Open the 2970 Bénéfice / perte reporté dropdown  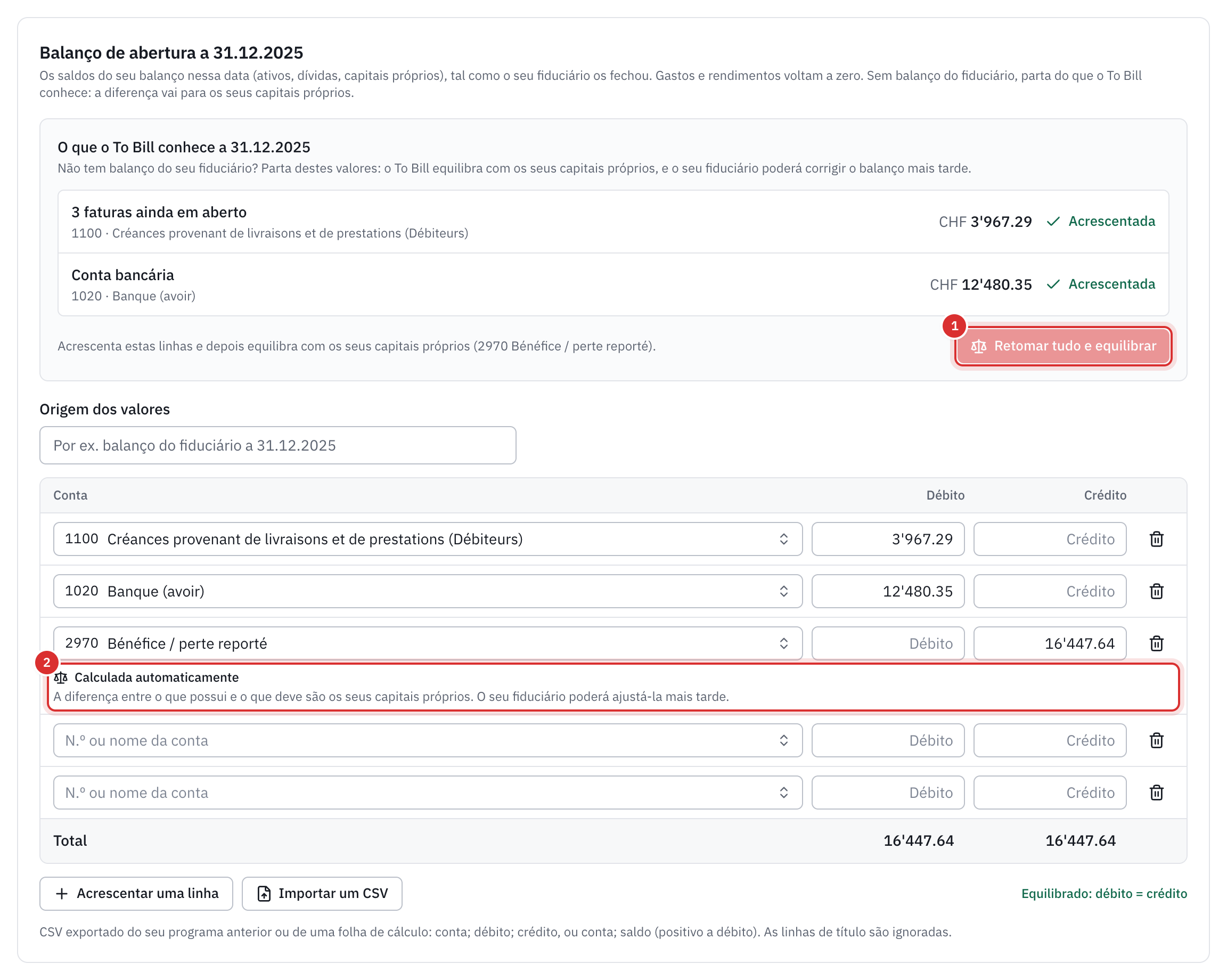pos(428,644)
